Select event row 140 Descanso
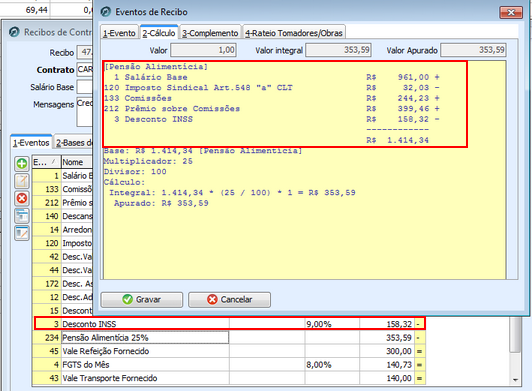Image resolution: width=532 pixels, height=391 pixels. pos(62,216)
